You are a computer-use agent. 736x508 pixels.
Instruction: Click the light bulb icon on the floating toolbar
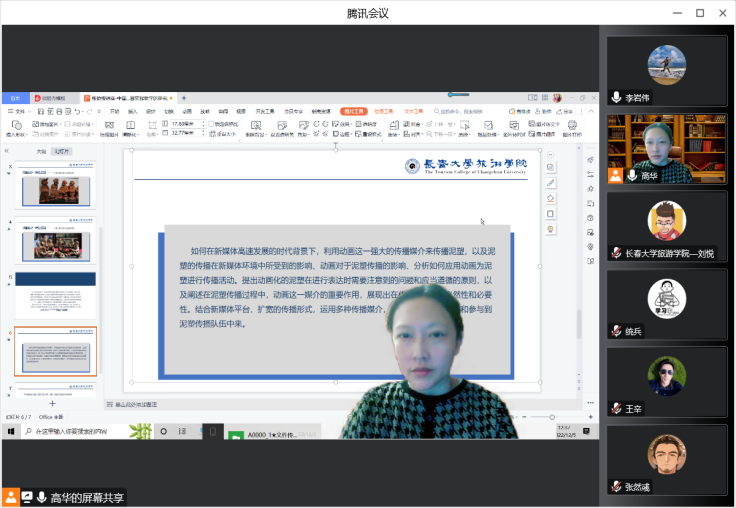pyautogui.click(x=551, y=229)
